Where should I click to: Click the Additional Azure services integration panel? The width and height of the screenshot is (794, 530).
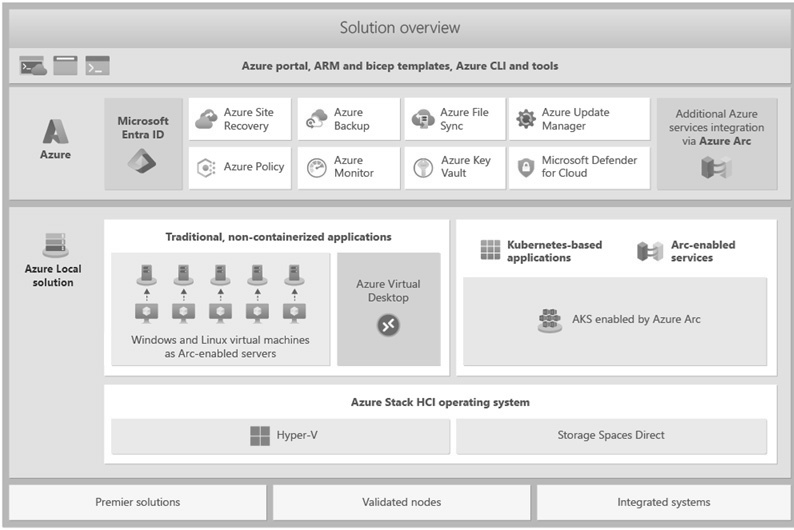[717, 144]
